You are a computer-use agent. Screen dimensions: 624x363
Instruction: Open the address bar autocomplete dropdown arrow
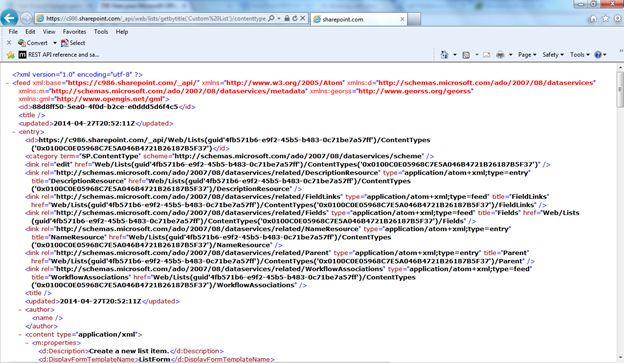pyautogui.click(x=279, y=18)
